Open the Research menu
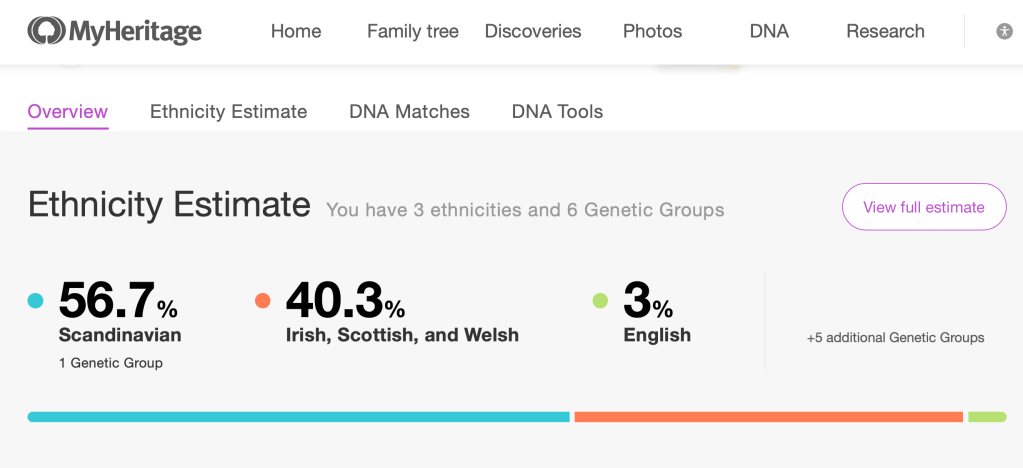The image size is (1023, 468). [885, 32]
